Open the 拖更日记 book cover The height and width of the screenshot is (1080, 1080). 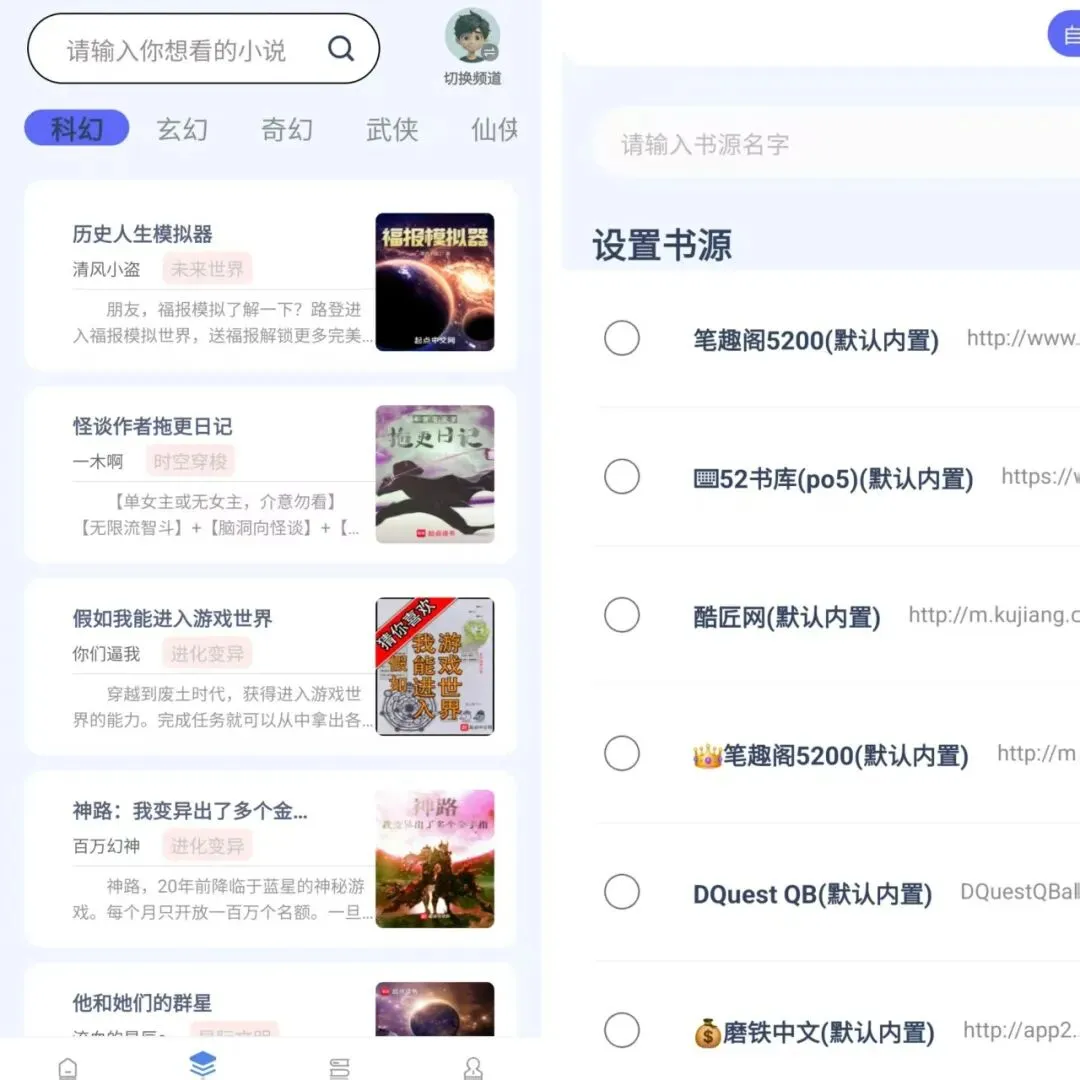(x=435, y=474)
